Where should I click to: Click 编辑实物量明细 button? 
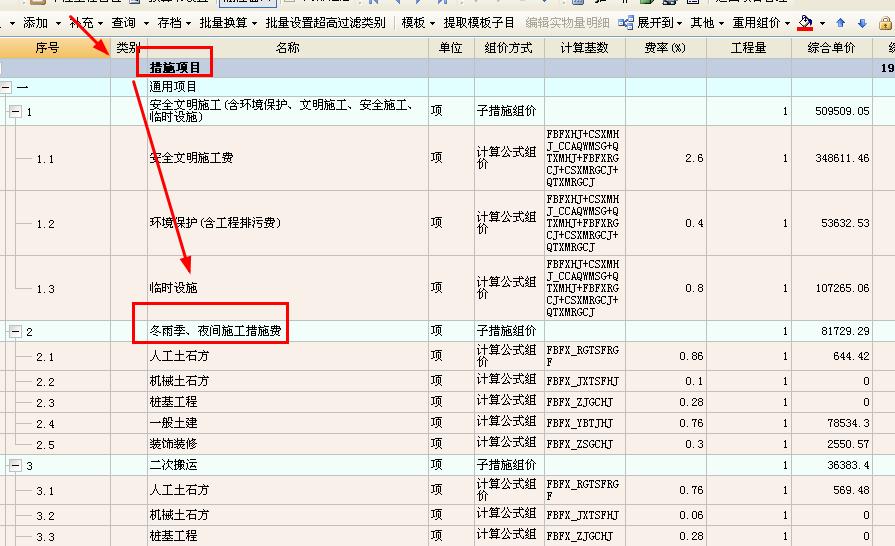(x=567, y=23)
